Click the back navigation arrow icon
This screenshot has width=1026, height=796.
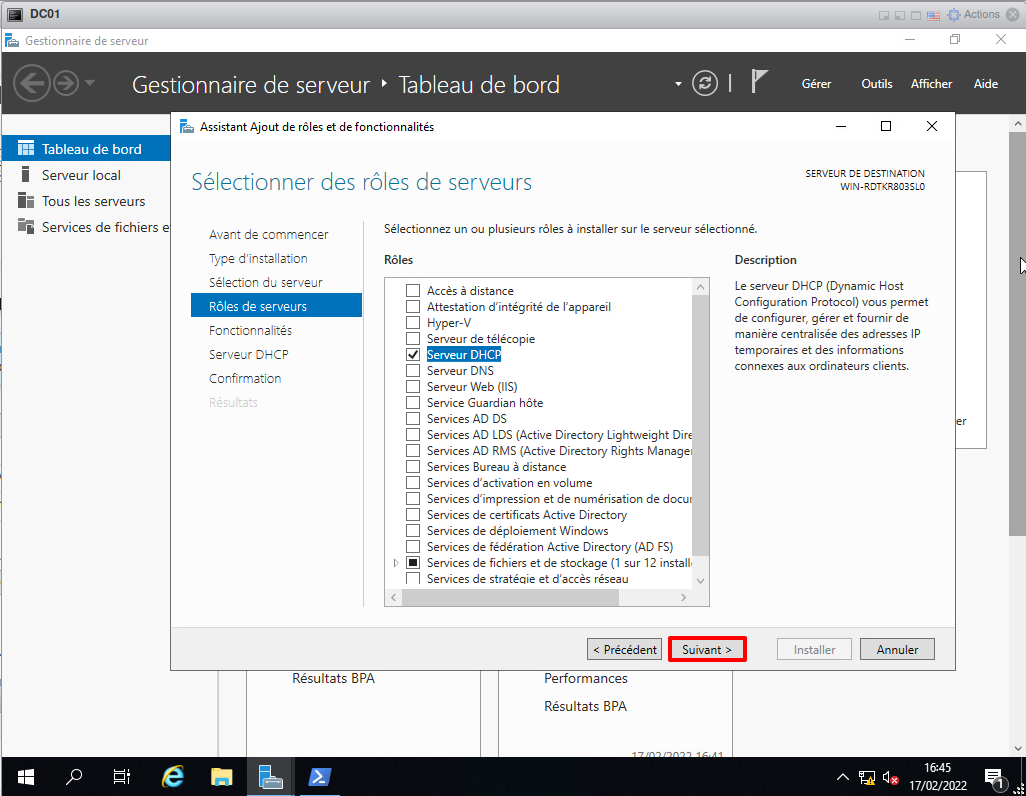tap(32, 83)
